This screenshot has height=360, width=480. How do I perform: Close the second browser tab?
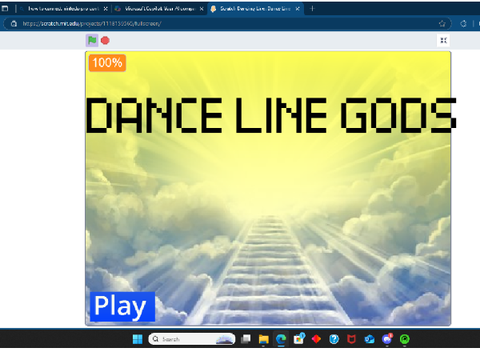click(201, 9)
